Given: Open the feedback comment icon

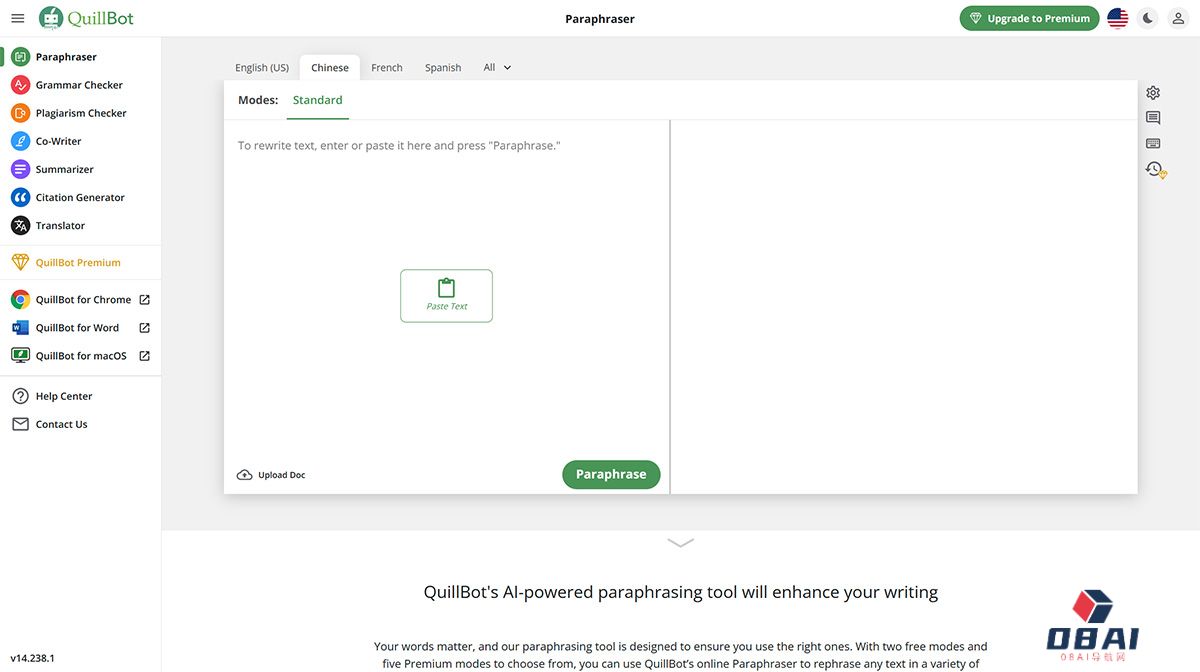Looking at the screenshot, I should (1153, 118).
